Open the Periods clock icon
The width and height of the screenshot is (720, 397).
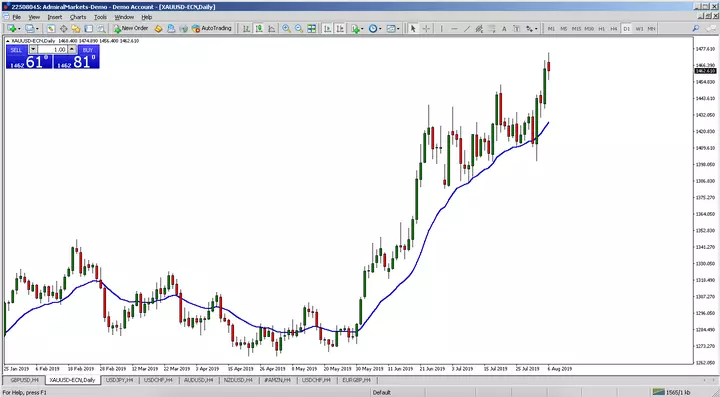point(373,28)
